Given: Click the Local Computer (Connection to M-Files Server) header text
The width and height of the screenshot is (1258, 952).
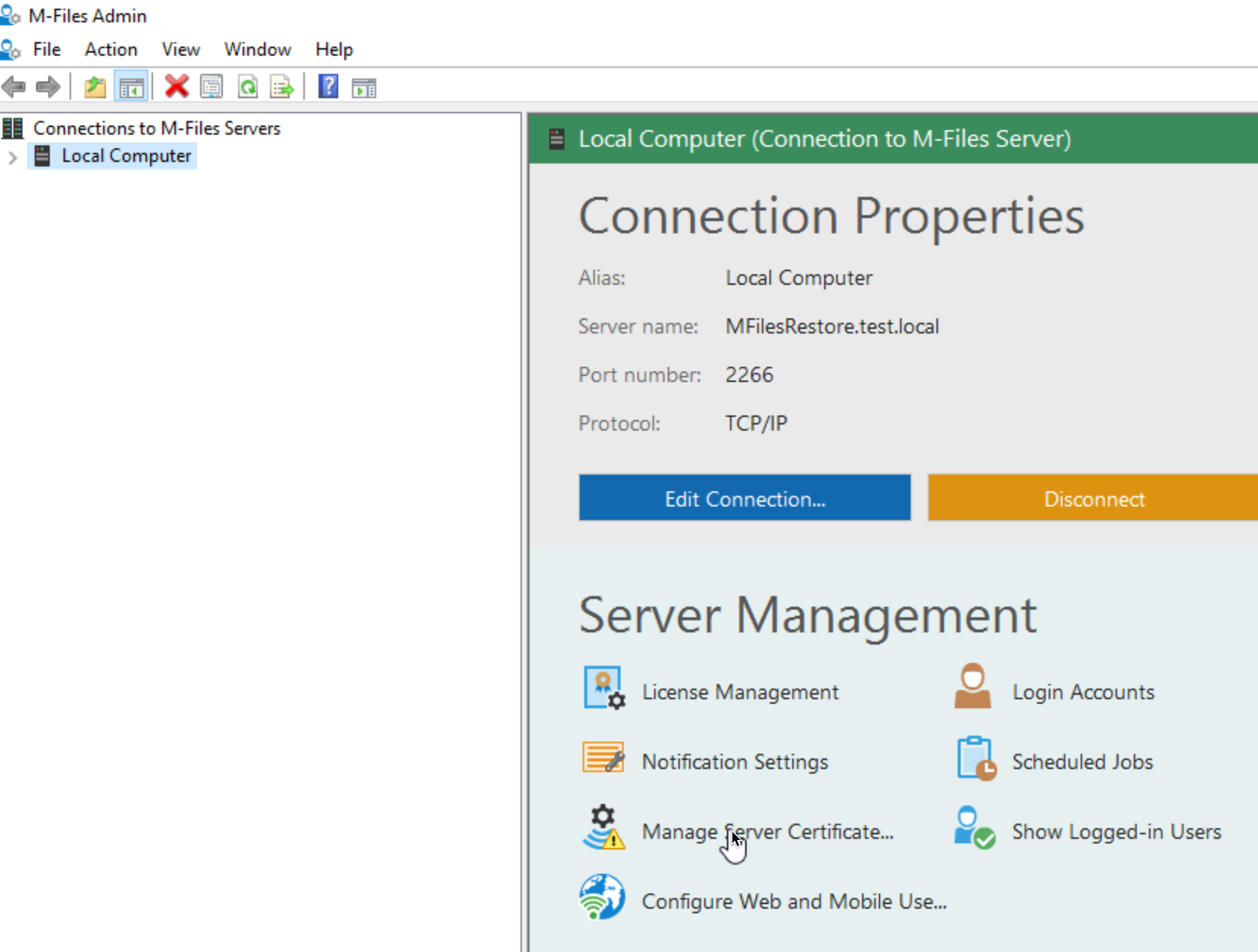Looking at the screenshot, I should point(824,139).
